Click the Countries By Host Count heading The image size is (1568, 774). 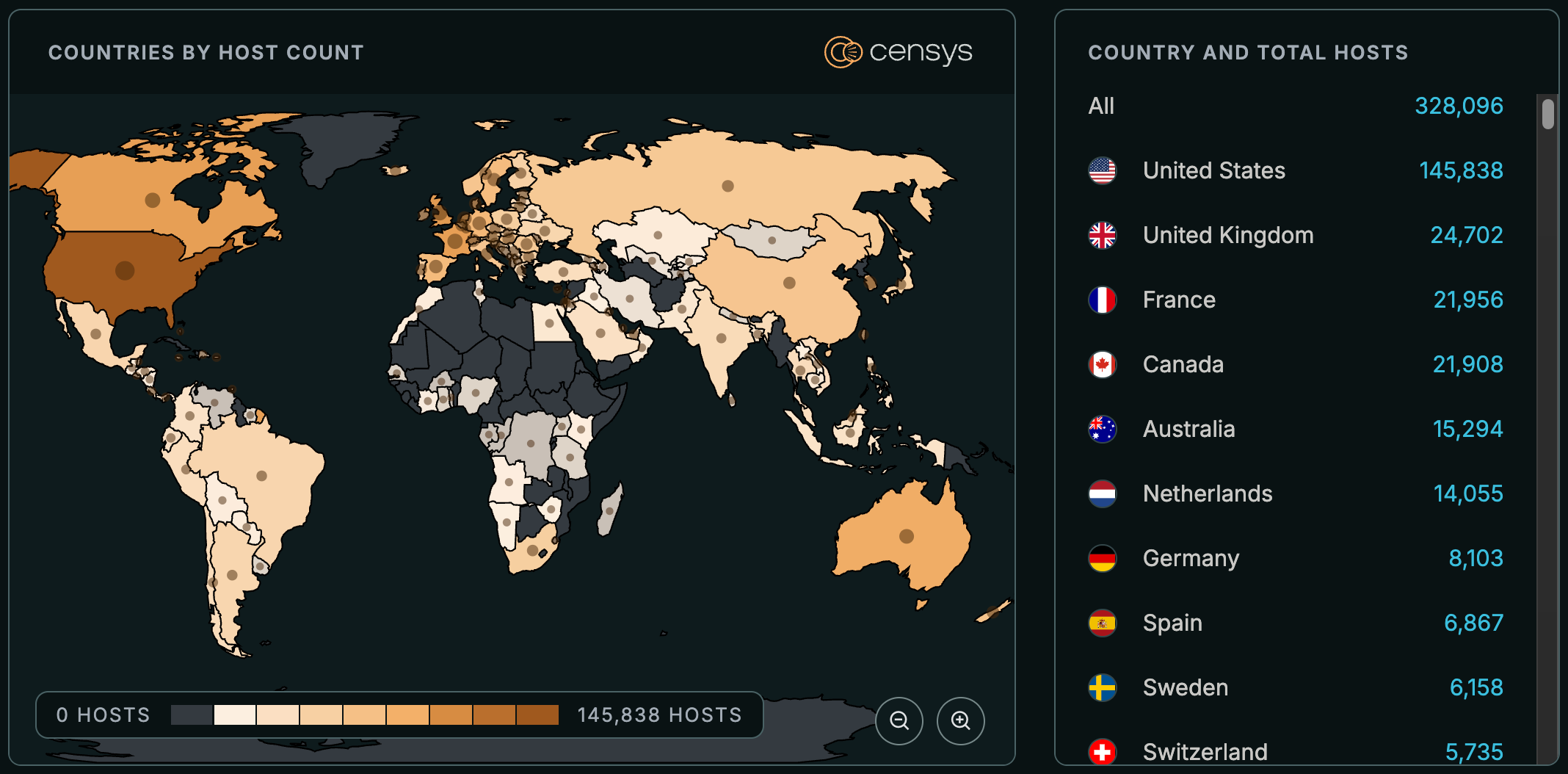(x=206, y=52)
